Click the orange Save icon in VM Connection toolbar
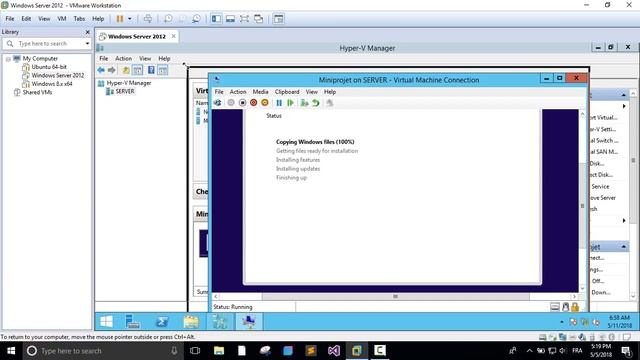640x360 pixels. pyautogui.click(x=265, y=103)
